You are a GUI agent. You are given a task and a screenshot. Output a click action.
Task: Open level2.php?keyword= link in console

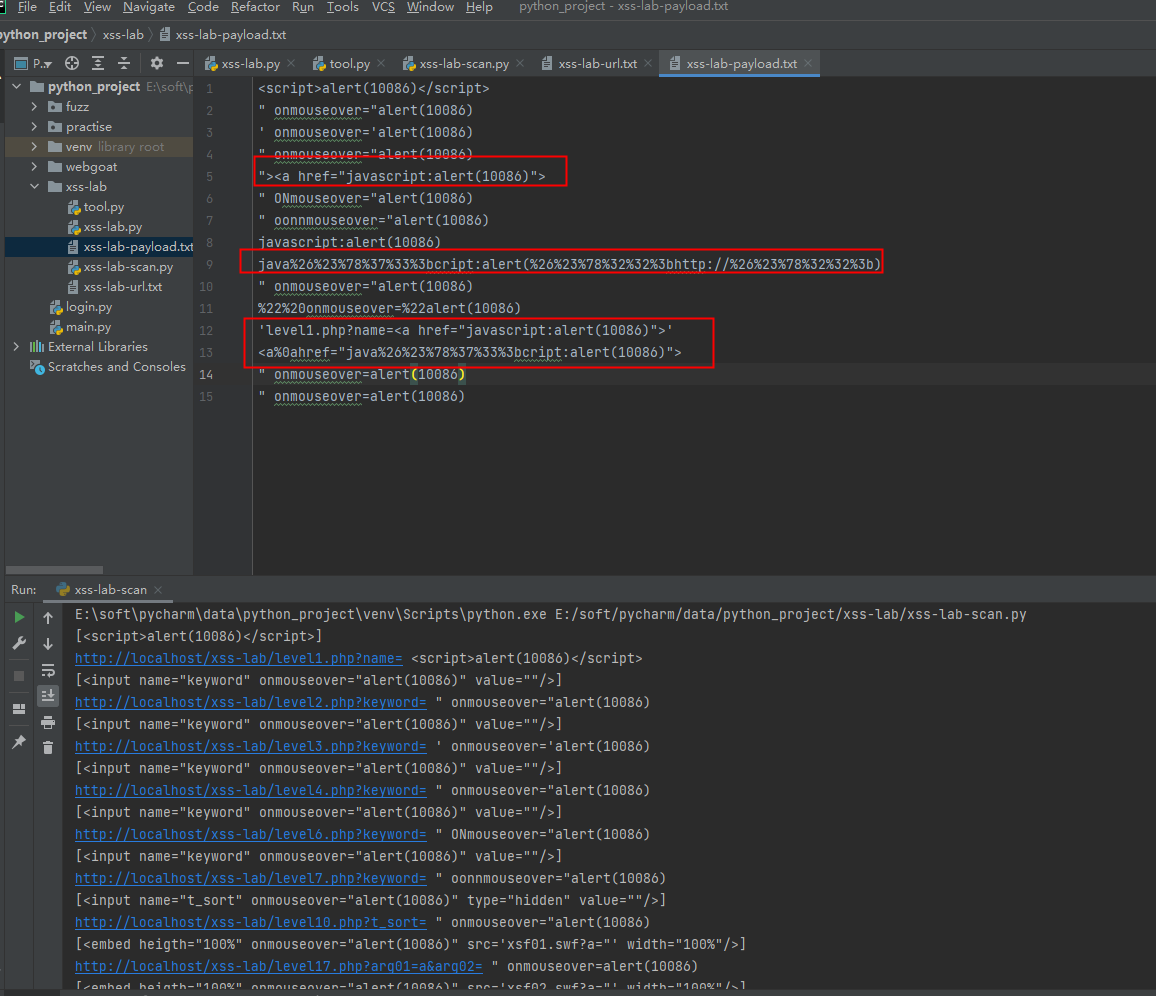click(x=251, y=703)
